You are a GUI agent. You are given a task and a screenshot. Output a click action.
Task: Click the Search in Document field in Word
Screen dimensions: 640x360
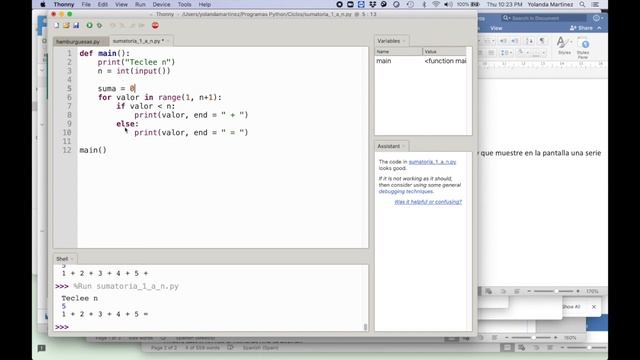pos(545,18)
